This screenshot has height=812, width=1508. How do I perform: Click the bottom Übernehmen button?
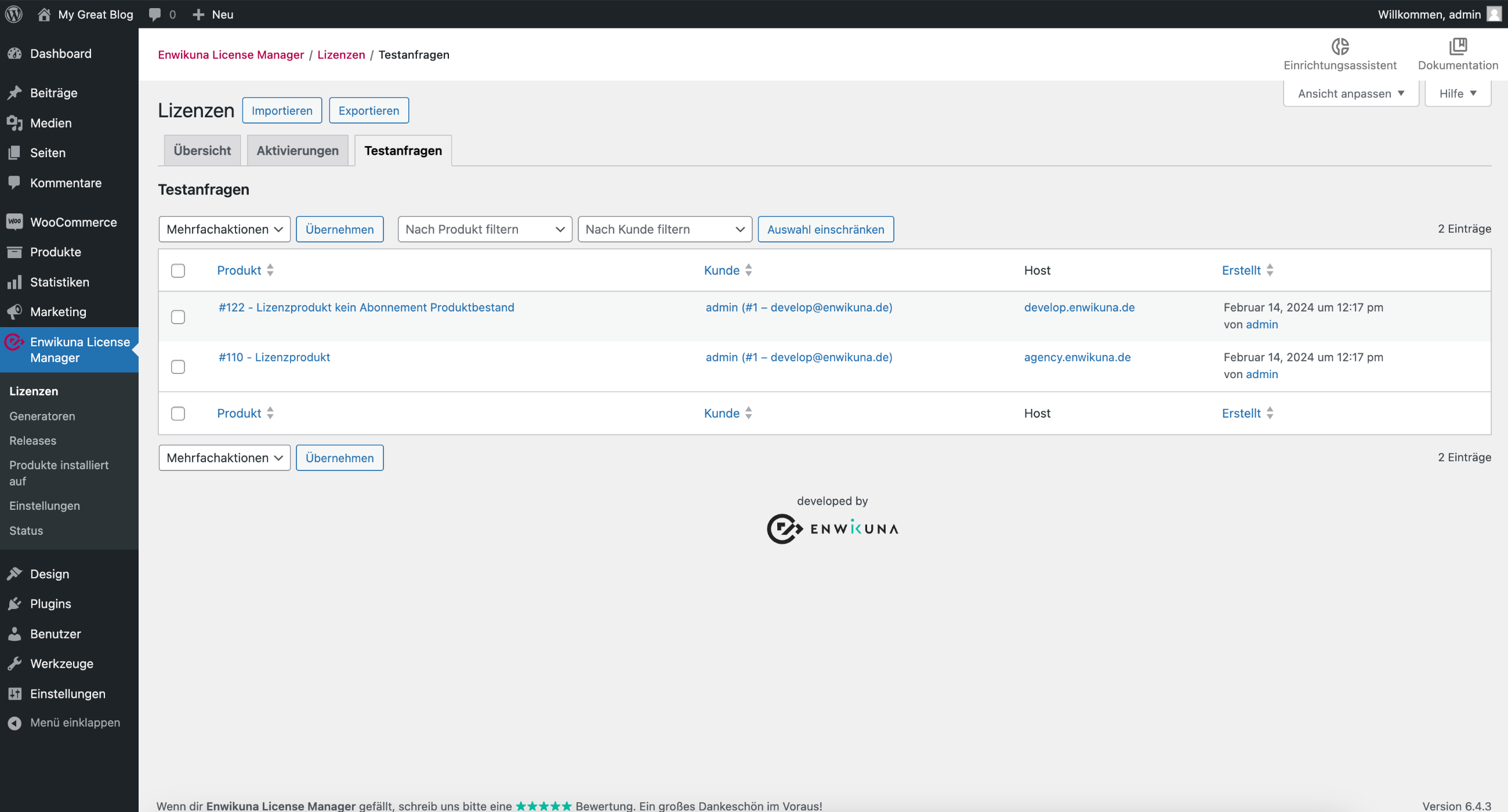339,458
